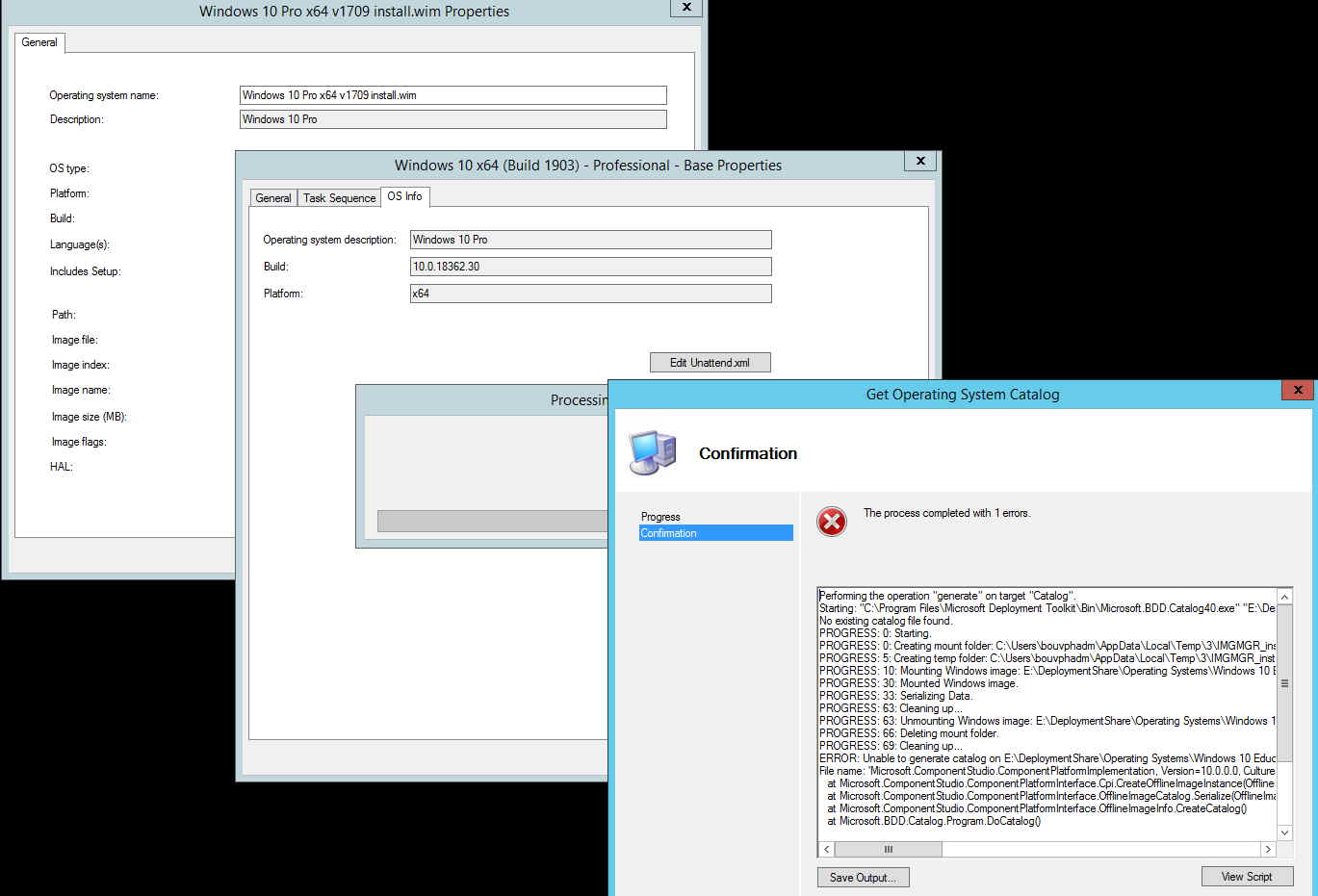Click the Edit Unattend.xml button
Viewport: 1318px width, 896px height.
point(710,362)
